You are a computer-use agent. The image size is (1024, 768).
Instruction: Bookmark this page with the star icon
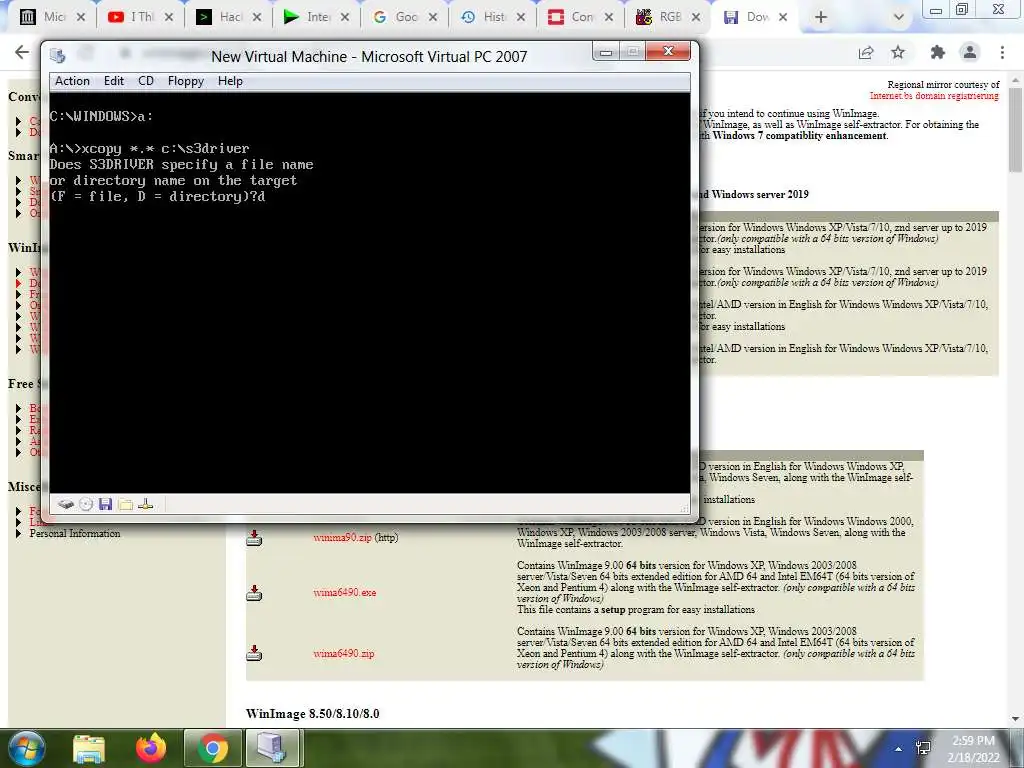(x=898, y=52)
